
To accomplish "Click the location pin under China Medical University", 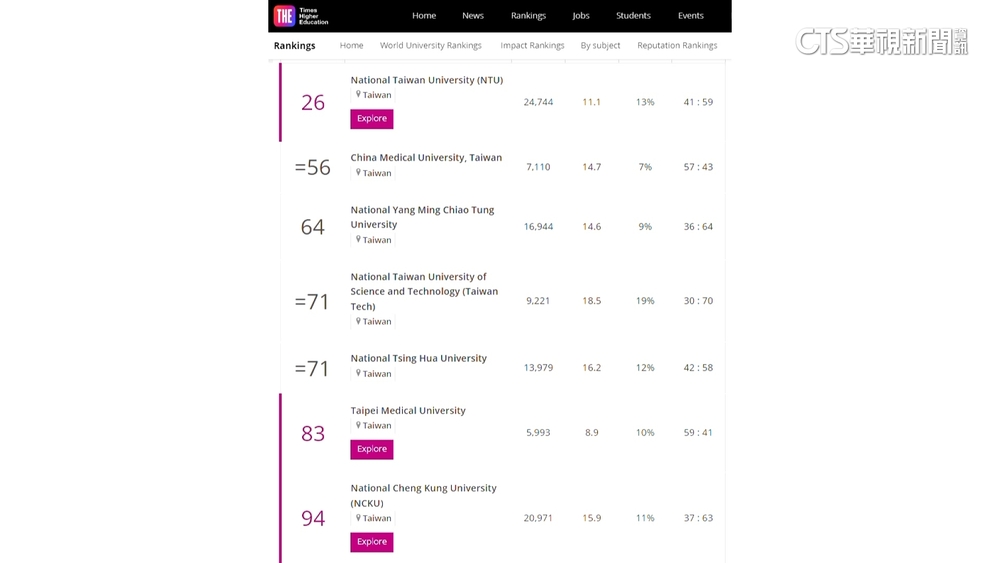I will click(358, 173).
